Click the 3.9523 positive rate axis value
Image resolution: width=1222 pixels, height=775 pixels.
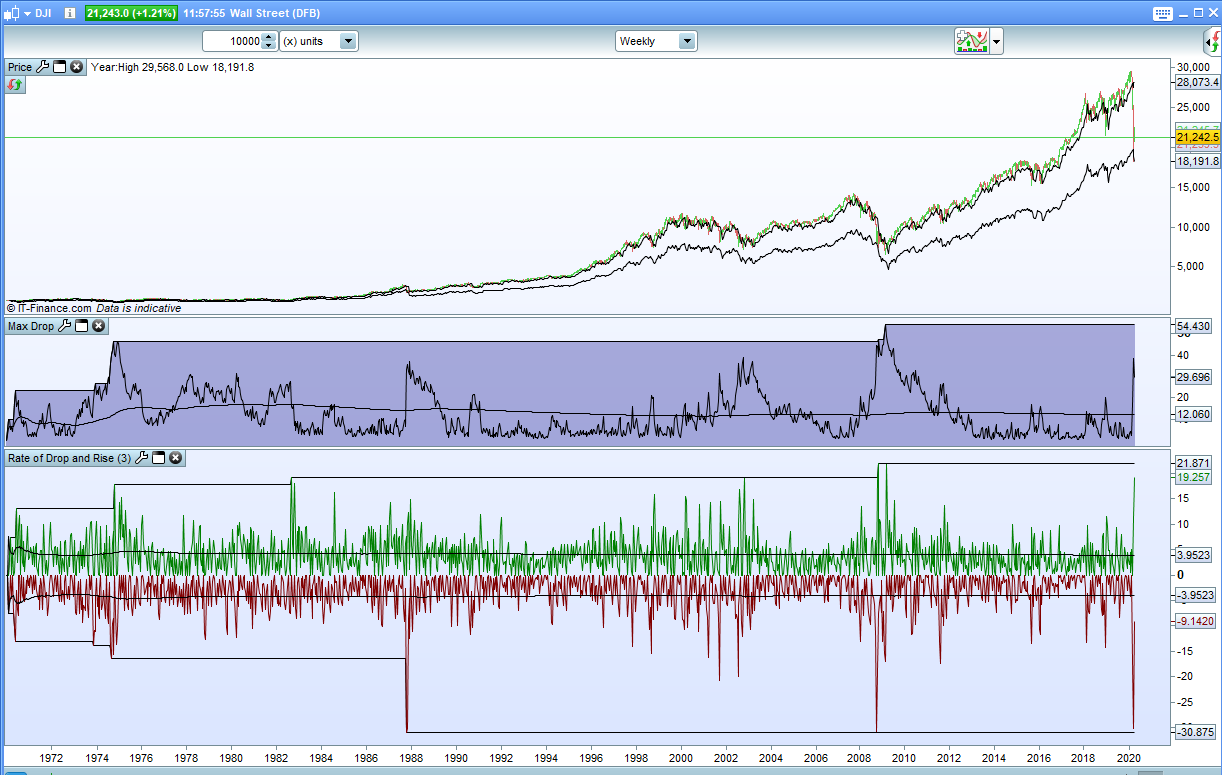pos(1195,555)
